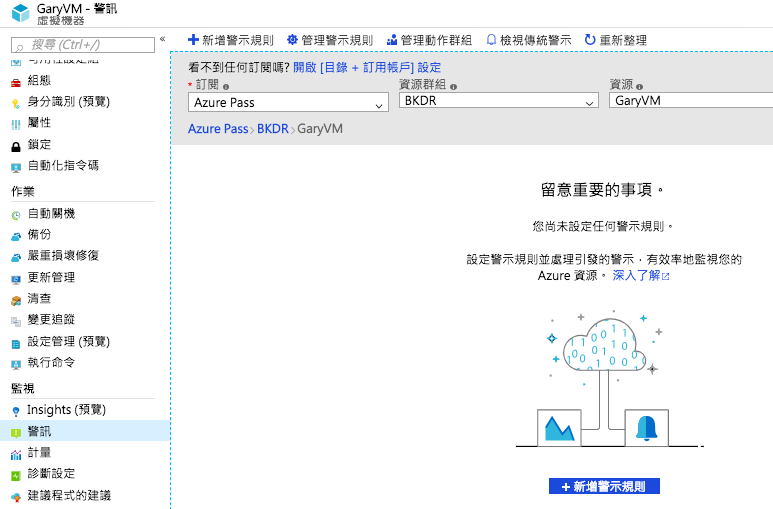Viewport: 773px width, 509px height.
Task: Click the list icon beside 設定管理 (預覽)
Action: 16,344
